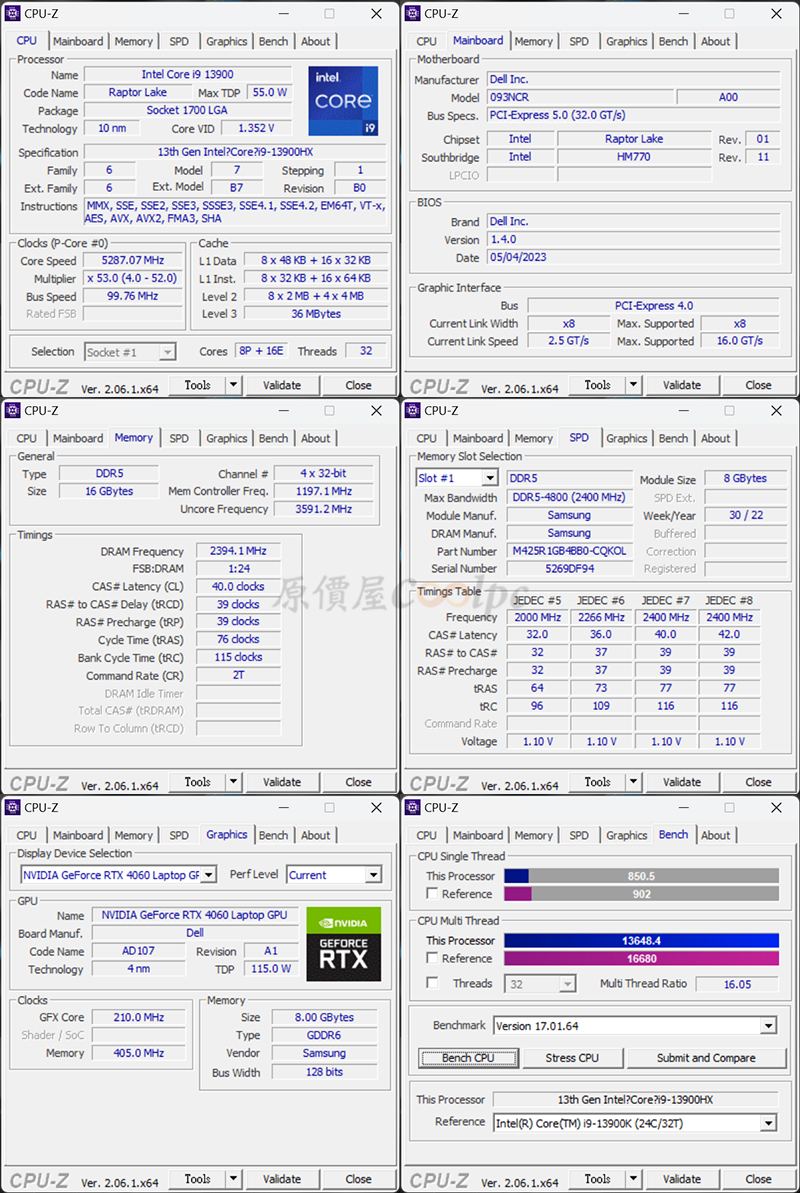Select the About tab in the Graphics tab window
This screenshot has width=800, height=1193.
point(315,835)
